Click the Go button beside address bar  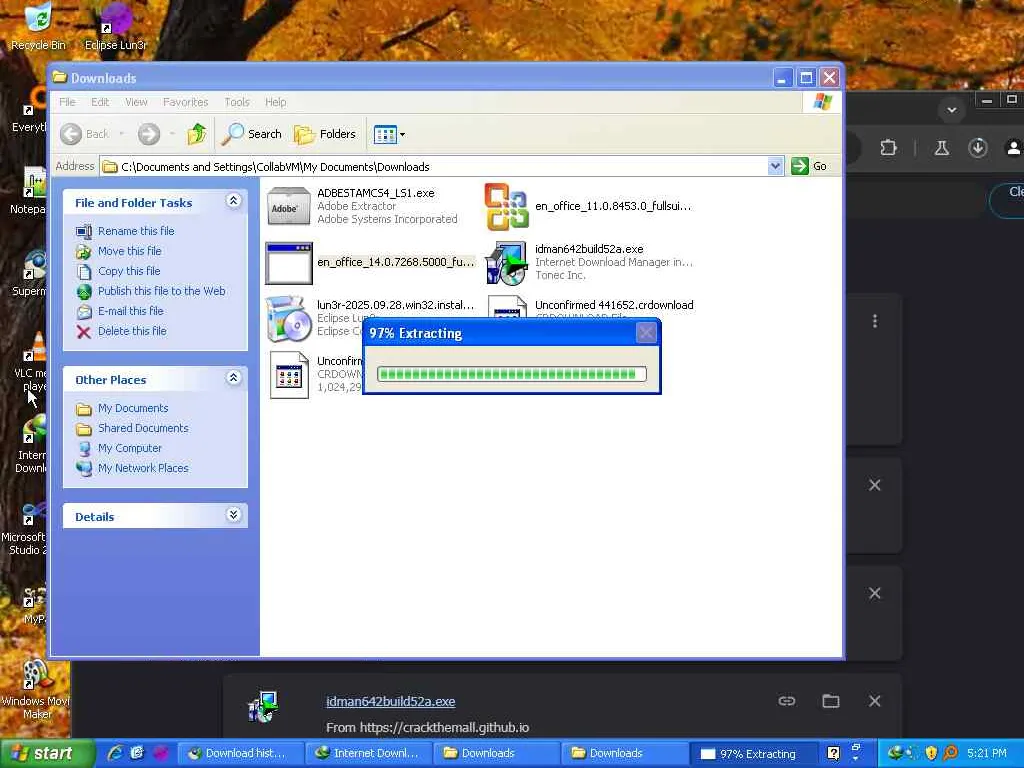click(x=809, y=166)
